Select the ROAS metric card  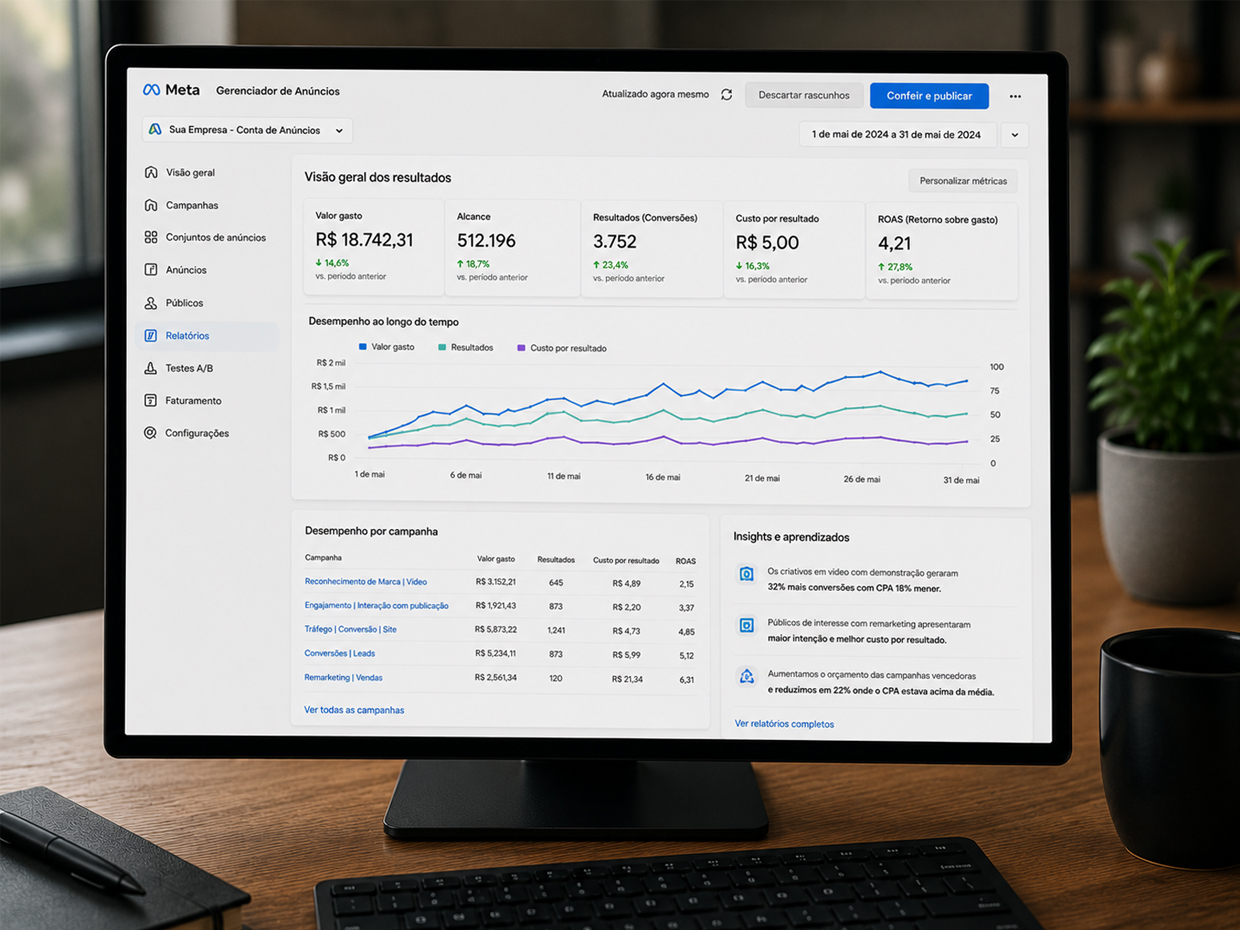(x=942, y=251)
